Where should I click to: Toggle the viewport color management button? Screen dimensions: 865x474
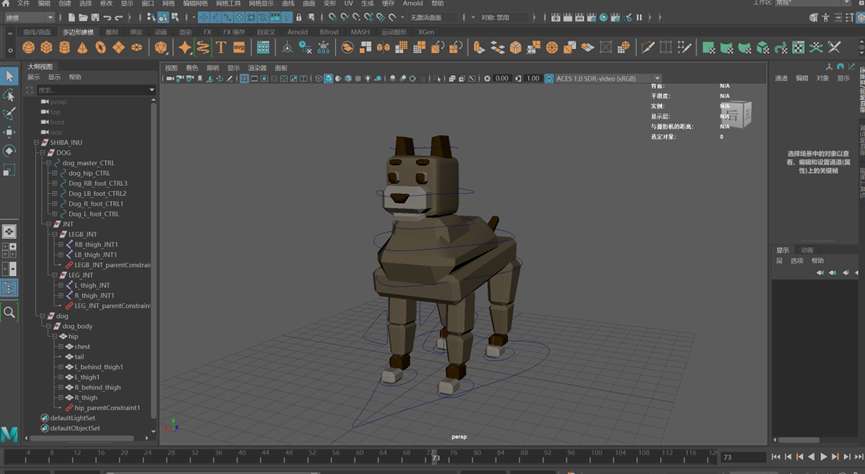point(549,78)
